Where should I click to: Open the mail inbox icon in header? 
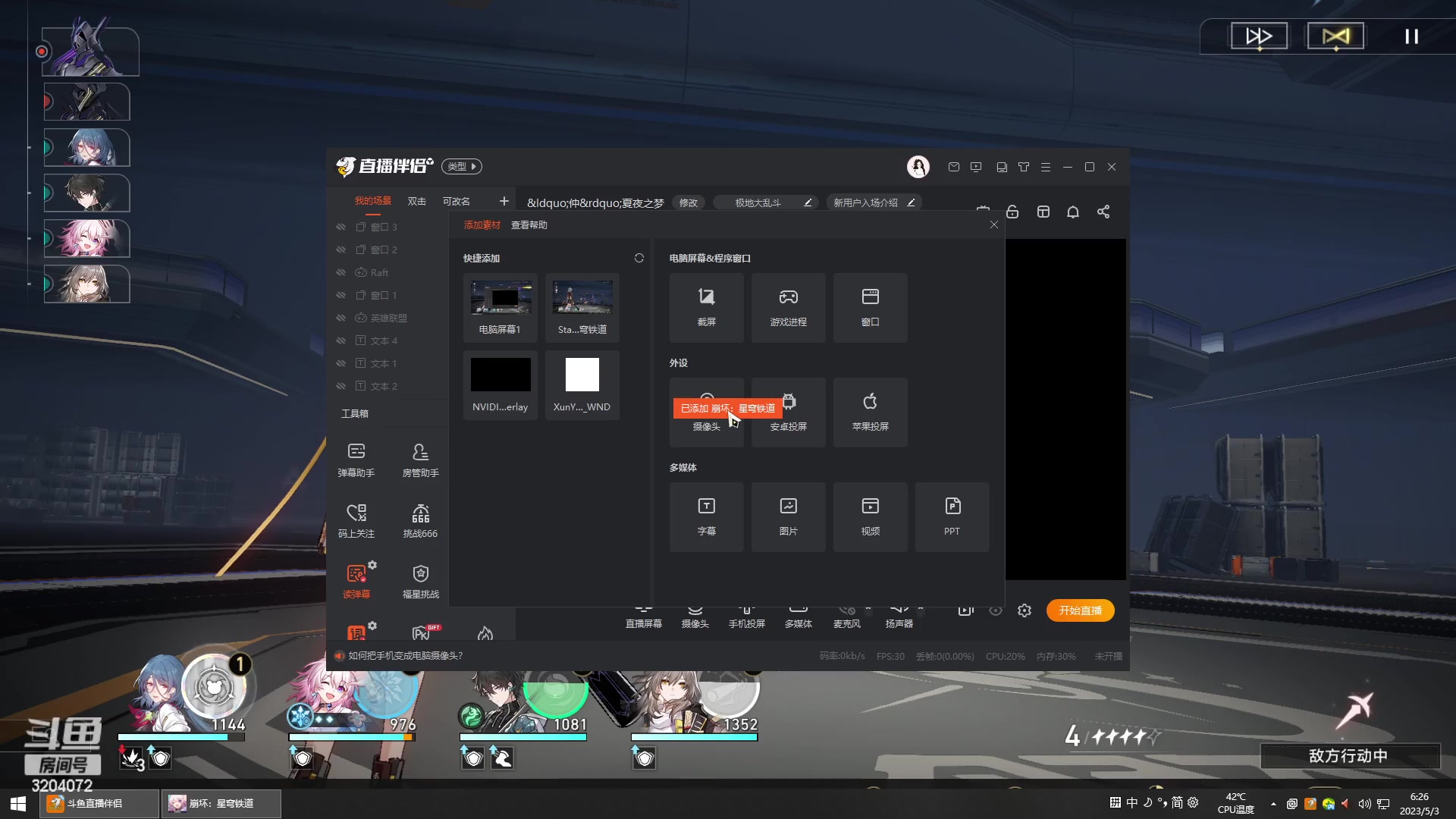(x=954, y=167)
